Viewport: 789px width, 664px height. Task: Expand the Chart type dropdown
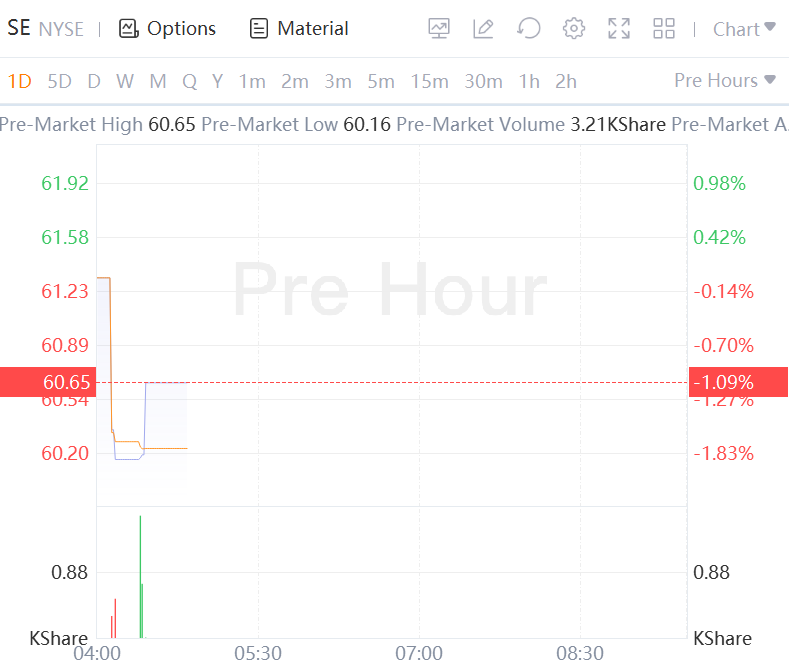[744, 29]
